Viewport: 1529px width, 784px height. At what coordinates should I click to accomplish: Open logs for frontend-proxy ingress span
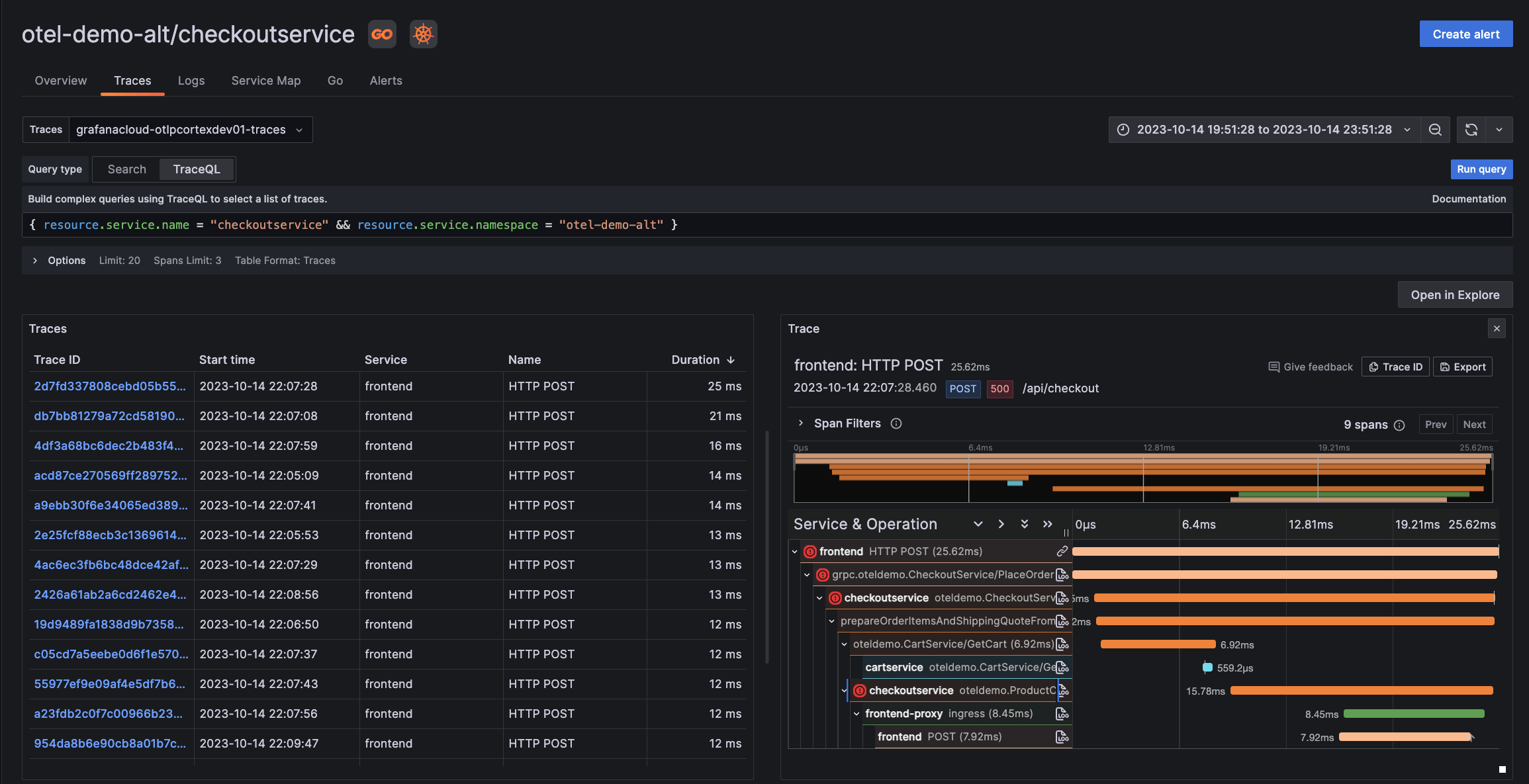[x=1062, y=713]
